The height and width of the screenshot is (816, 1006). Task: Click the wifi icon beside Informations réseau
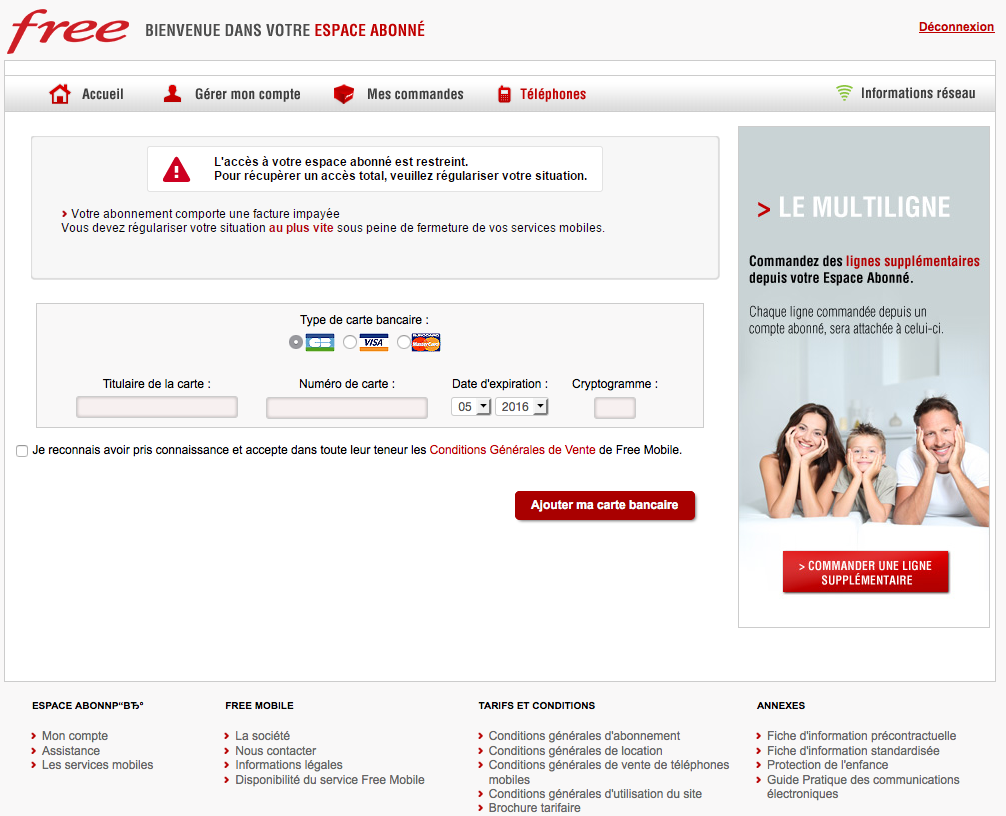(844, 92)
